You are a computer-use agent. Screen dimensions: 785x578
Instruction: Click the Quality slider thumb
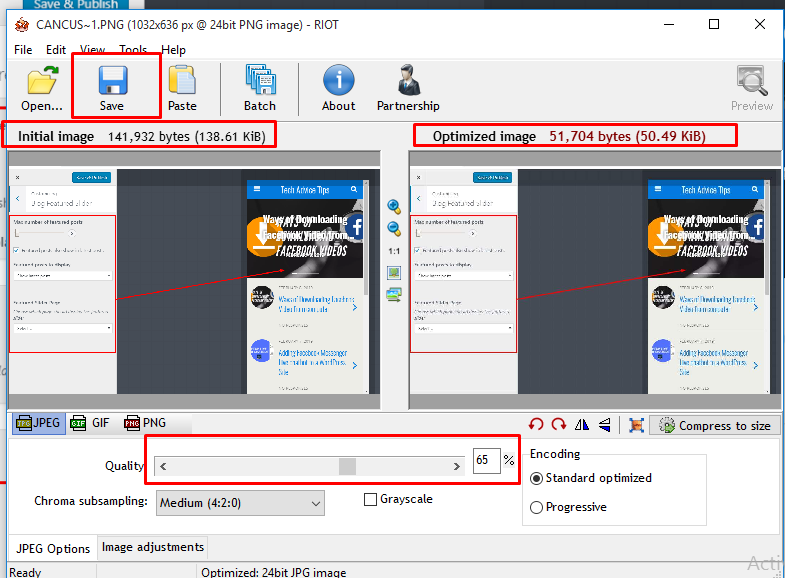[x=347, y=466]
